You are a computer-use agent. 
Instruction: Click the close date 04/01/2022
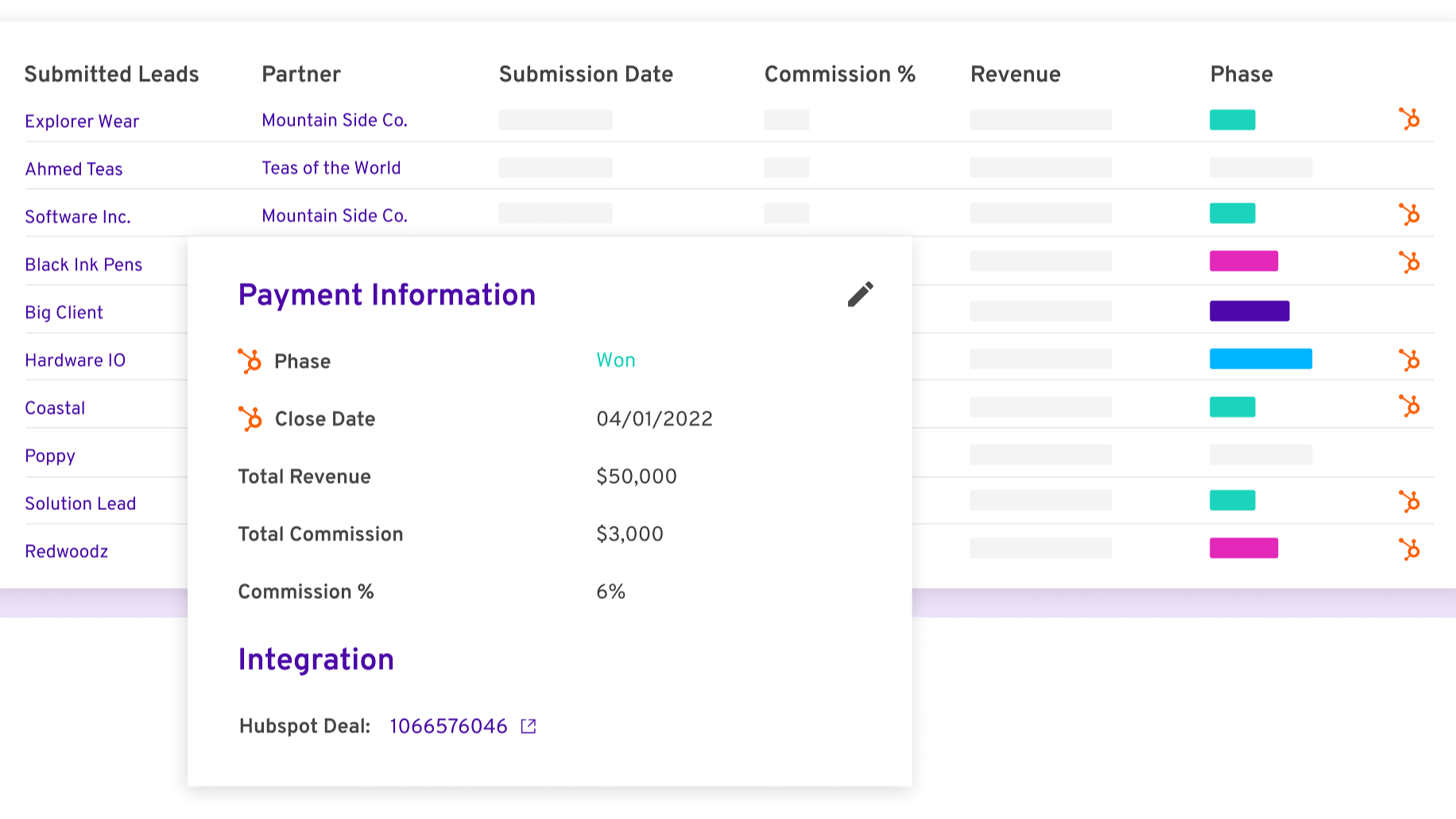pos(655,419)
